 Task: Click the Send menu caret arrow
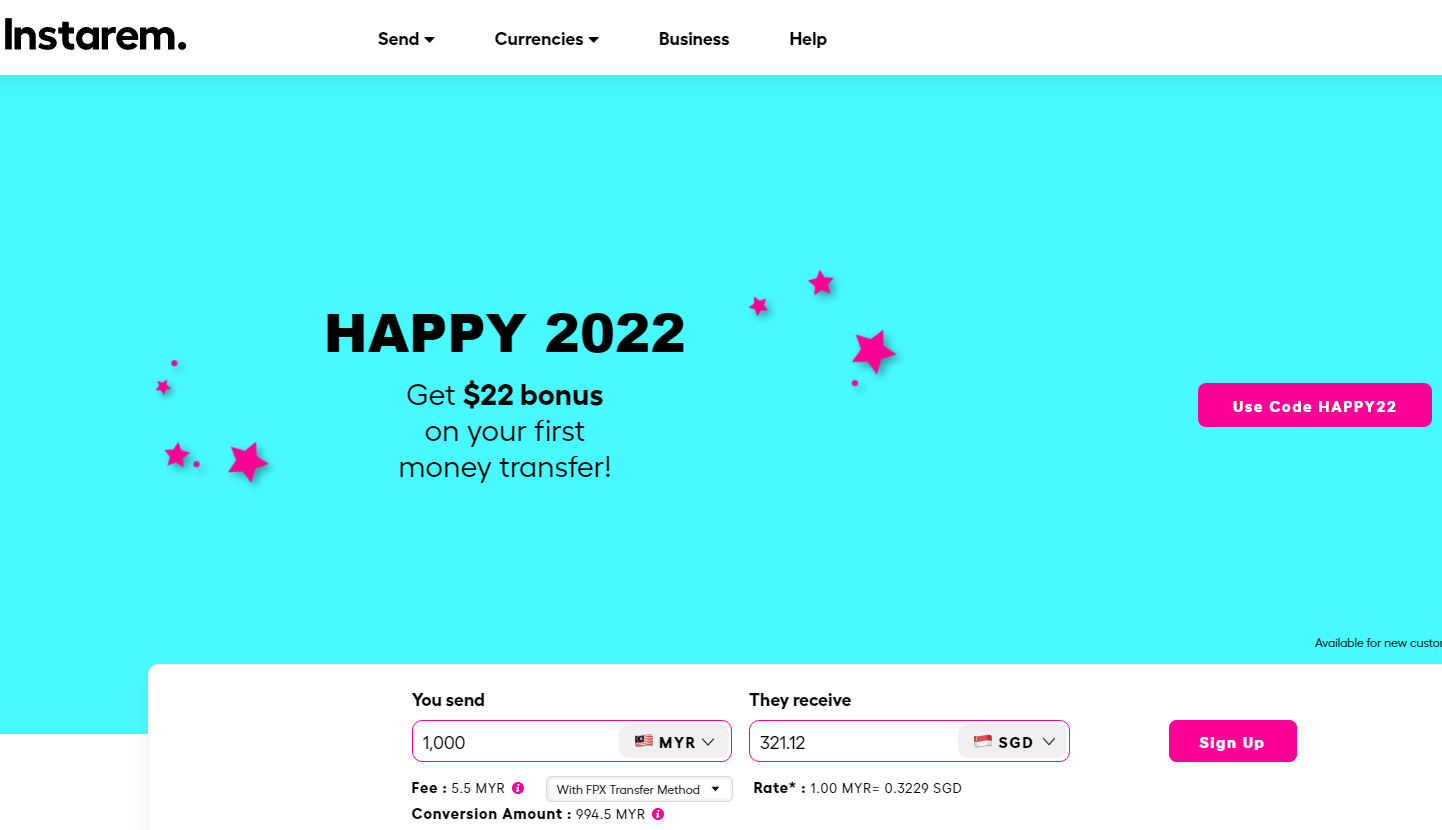[x=430, y=40]
